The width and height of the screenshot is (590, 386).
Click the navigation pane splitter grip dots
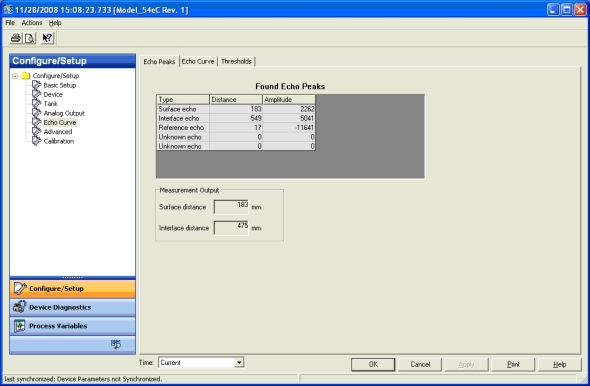click(72, 278)
